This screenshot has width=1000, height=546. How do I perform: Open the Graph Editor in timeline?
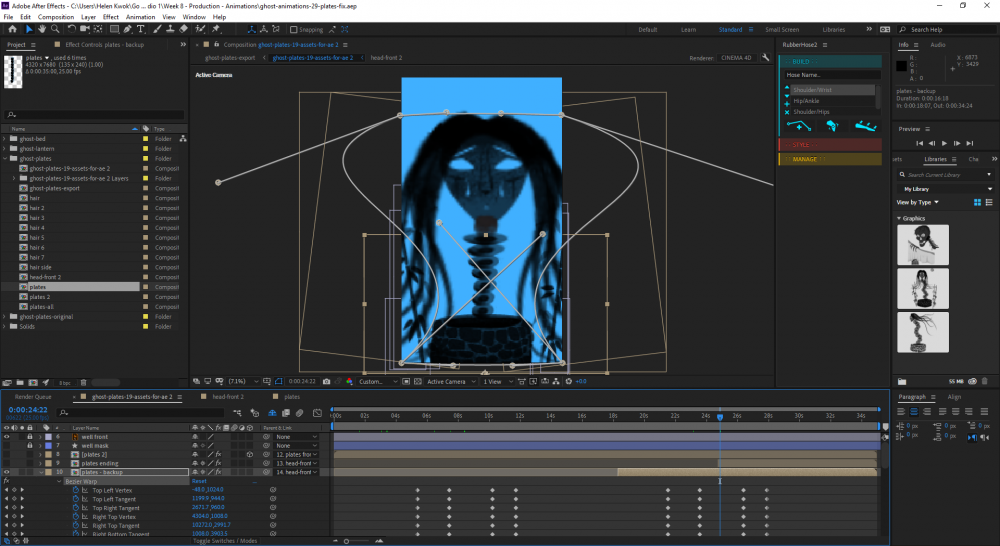tap(317, 413)
